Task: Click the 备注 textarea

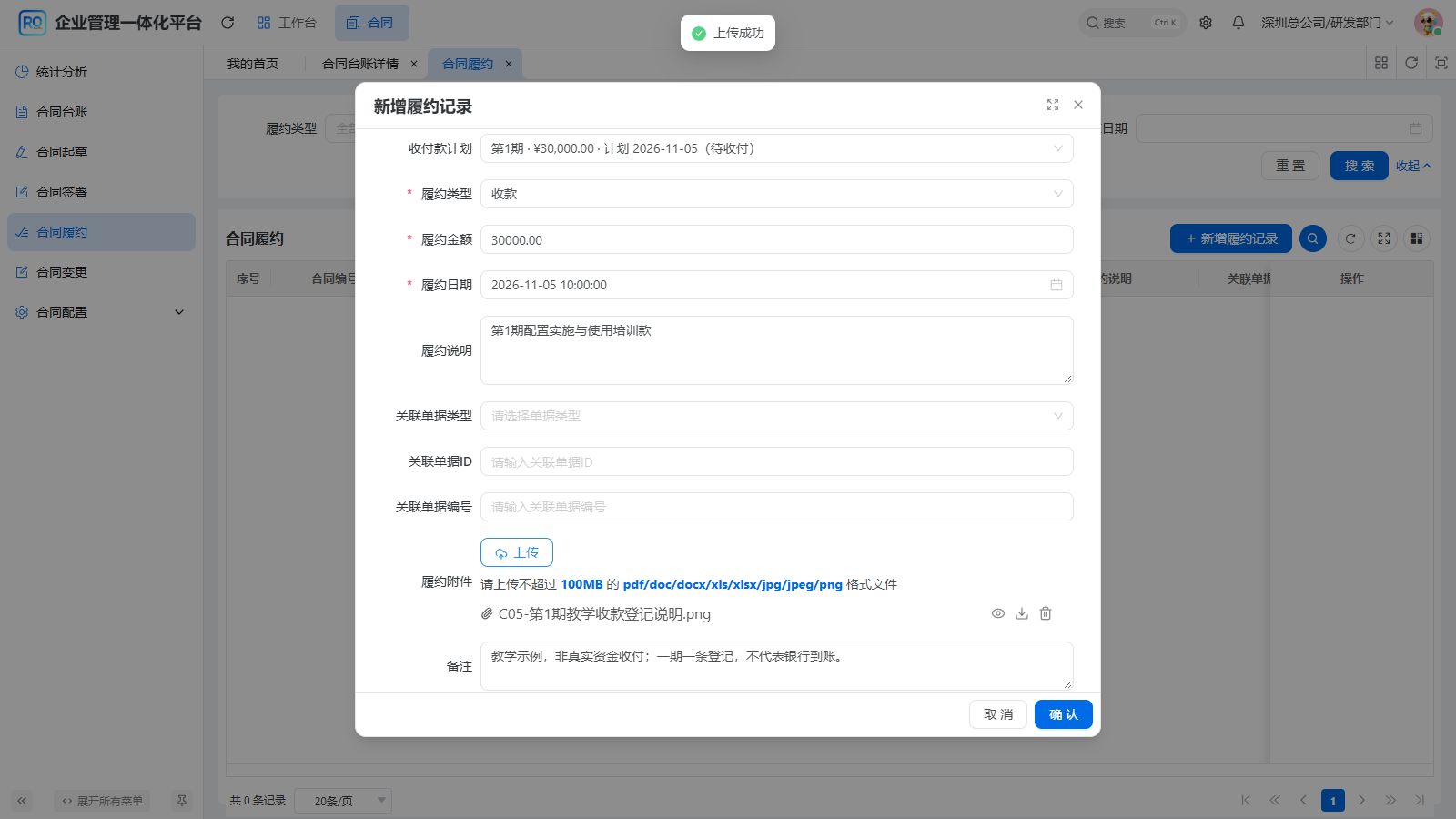Action: [776, 665]
